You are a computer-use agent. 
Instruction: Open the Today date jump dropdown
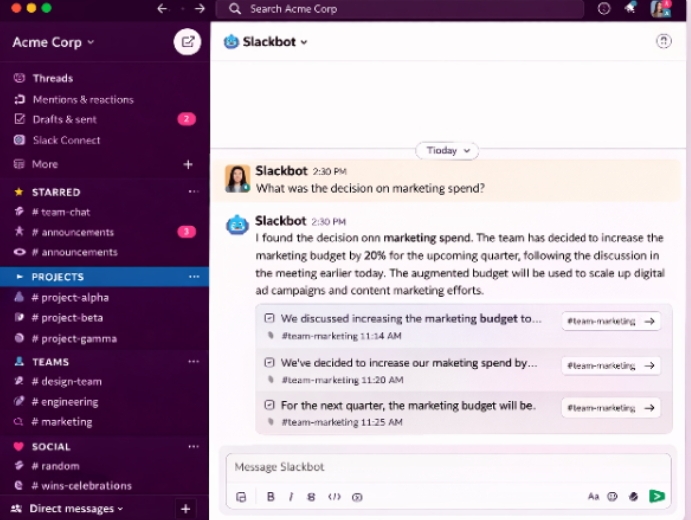point(447,150)
